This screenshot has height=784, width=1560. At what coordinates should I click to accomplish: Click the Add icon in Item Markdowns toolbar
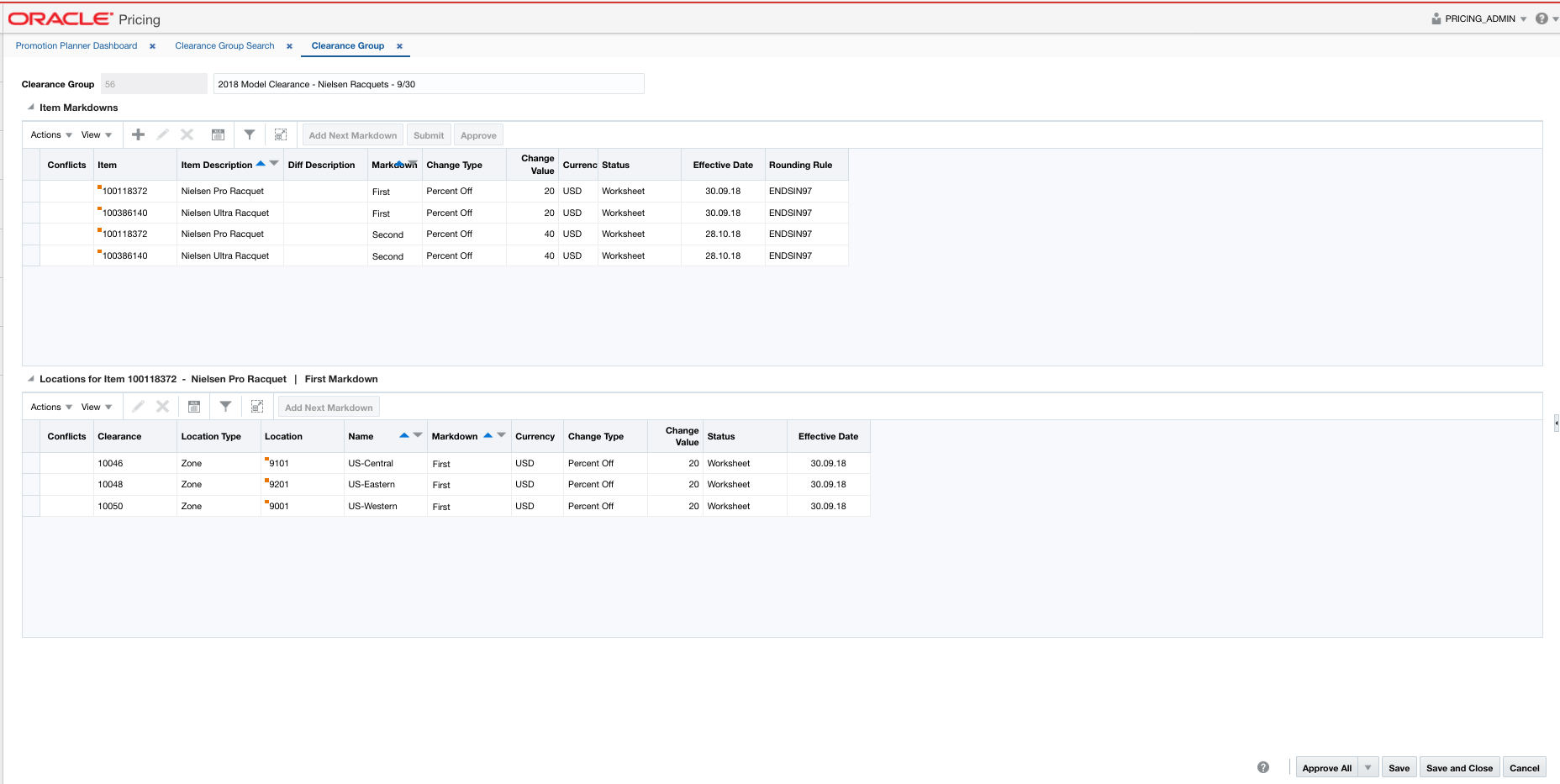point(137,134)
